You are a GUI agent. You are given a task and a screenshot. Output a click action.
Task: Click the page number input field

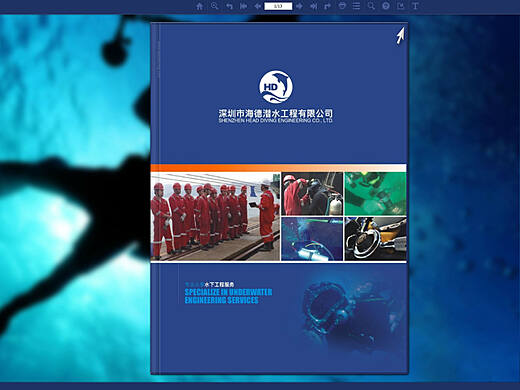(x=278, y=6)
